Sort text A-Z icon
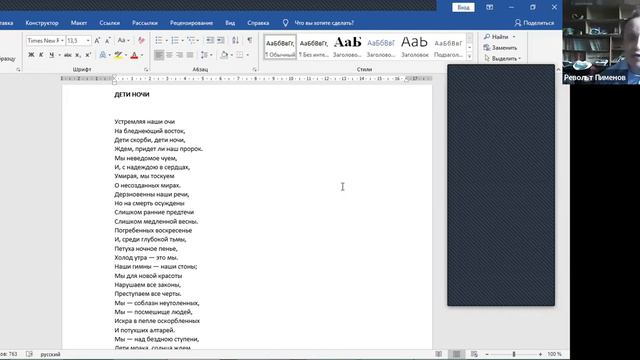Screen dimensions: 640x360 point(236,40)
